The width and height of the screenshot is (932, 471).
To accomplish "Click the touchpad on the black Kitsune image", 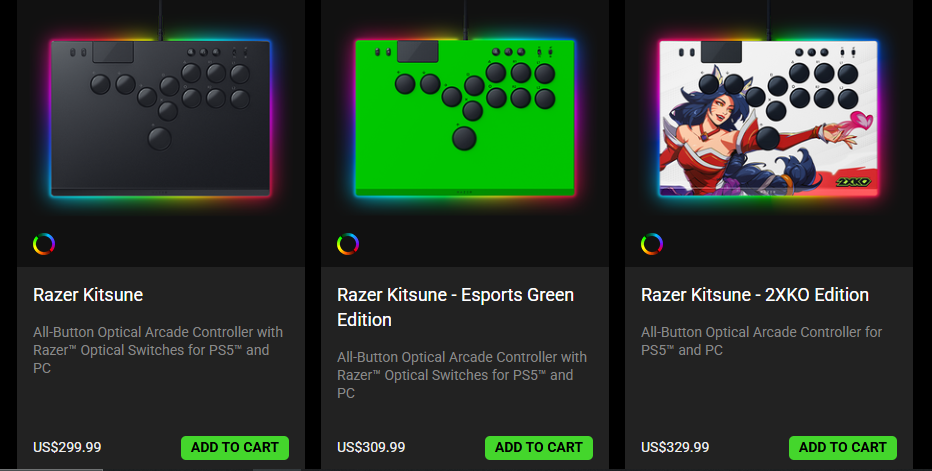I will tap(113, 51).
